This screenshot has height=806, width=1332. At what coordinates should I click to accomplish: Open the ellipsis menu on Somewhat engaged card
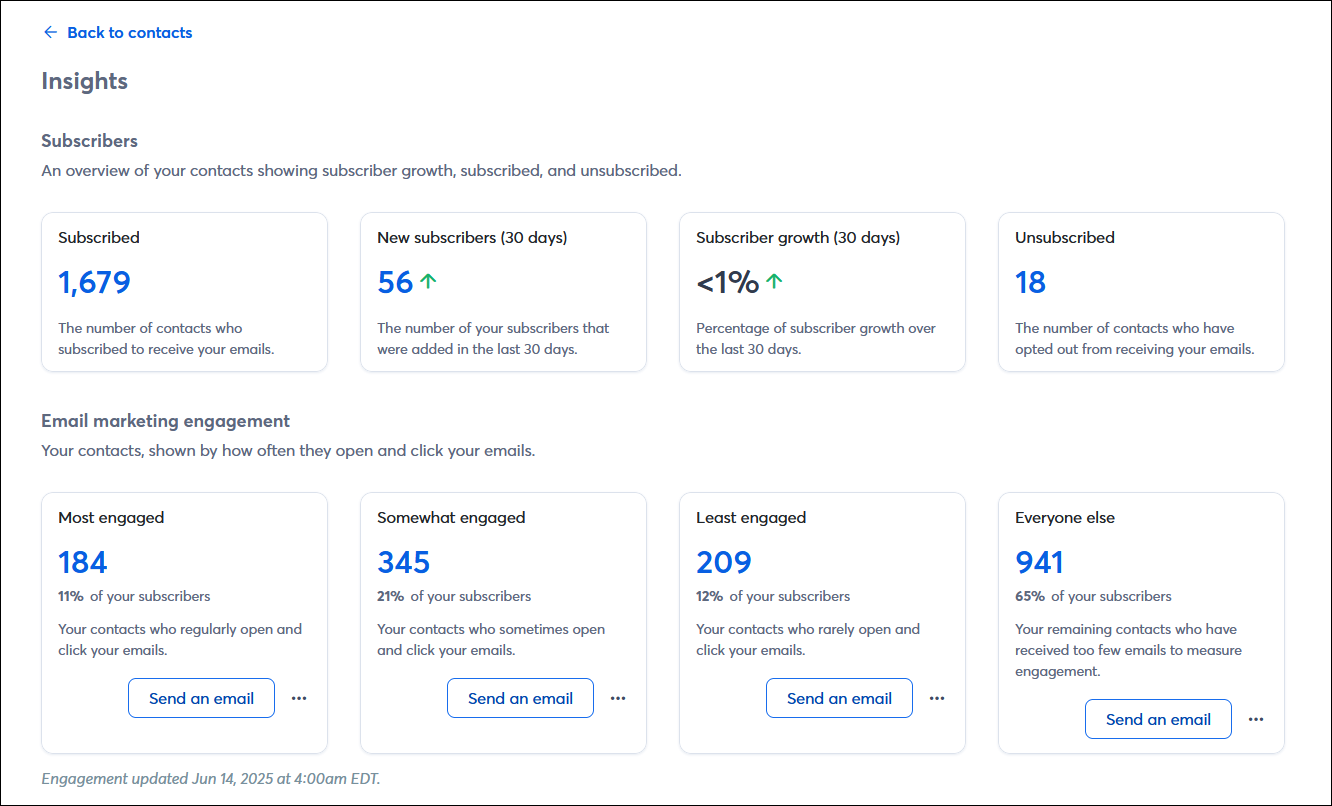point(618,697)
